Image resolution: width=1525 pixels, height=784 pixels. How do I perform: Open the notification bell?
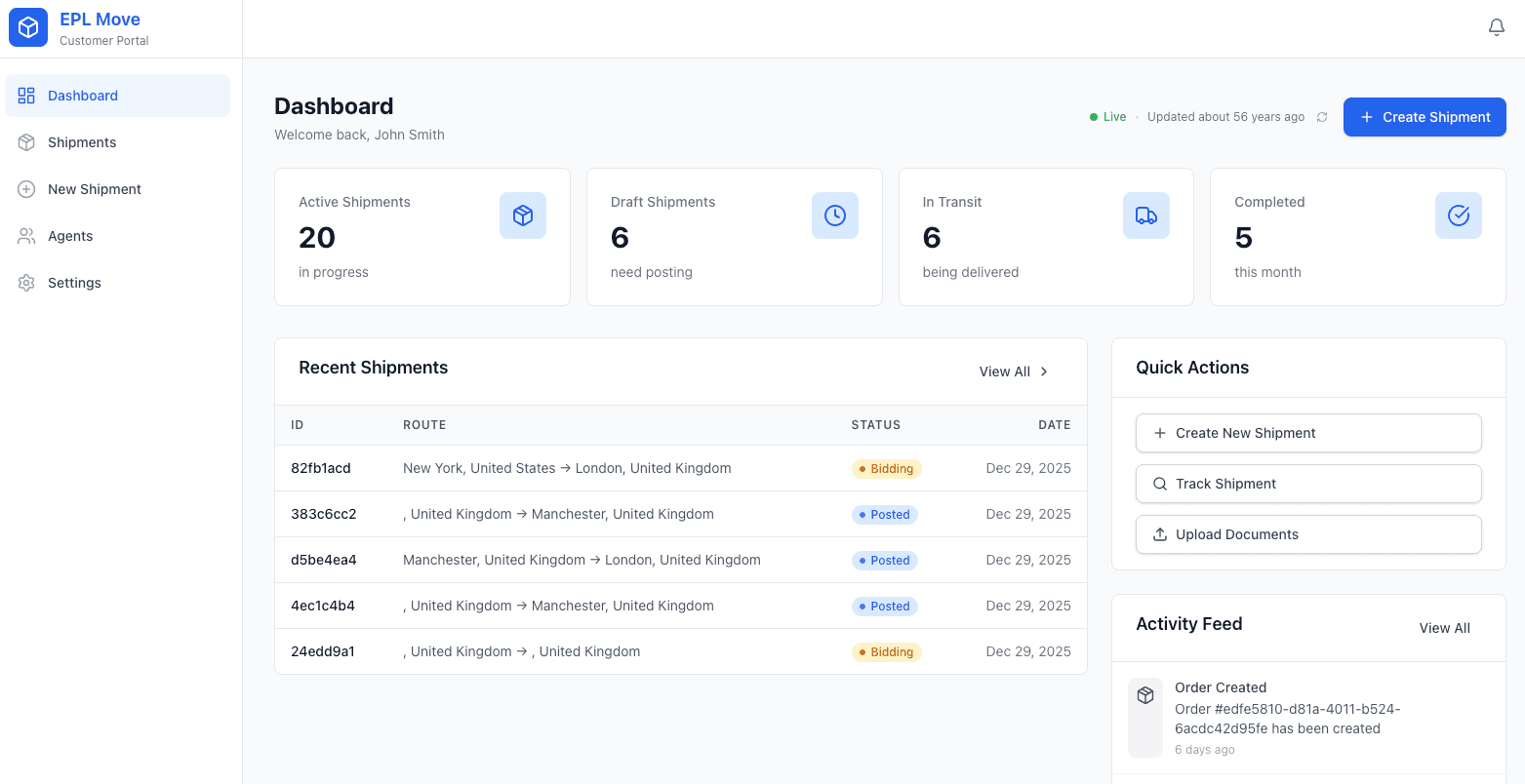click(1496, 26)
